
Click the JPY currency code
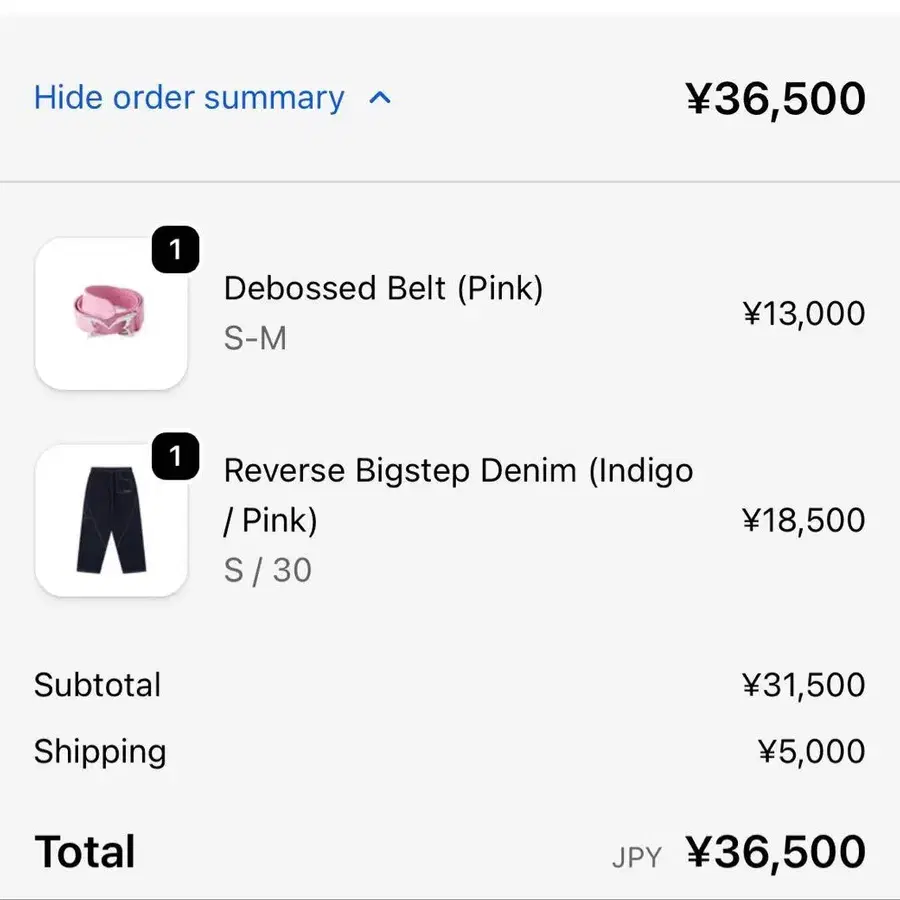coord(637,857)
